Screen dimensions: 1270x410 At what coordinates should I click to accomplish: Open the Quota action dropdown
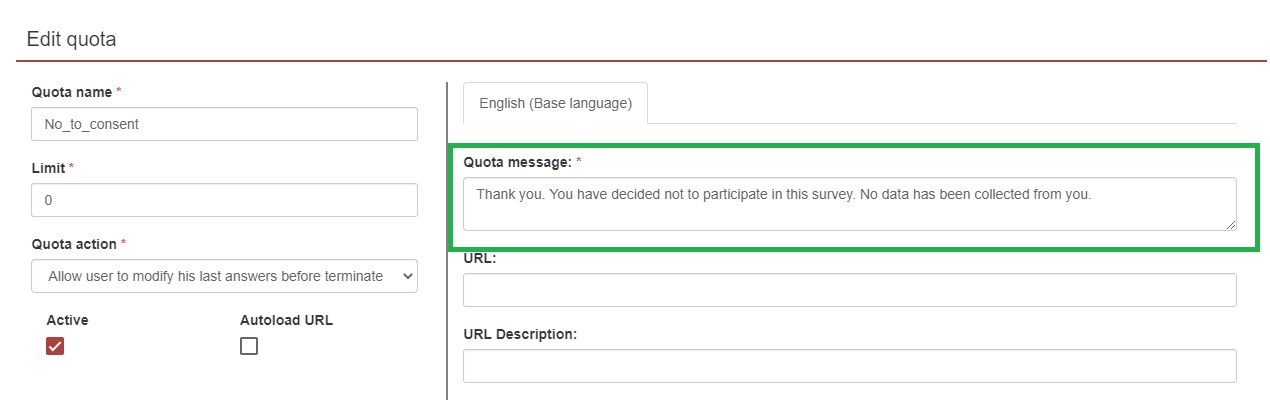224,276
